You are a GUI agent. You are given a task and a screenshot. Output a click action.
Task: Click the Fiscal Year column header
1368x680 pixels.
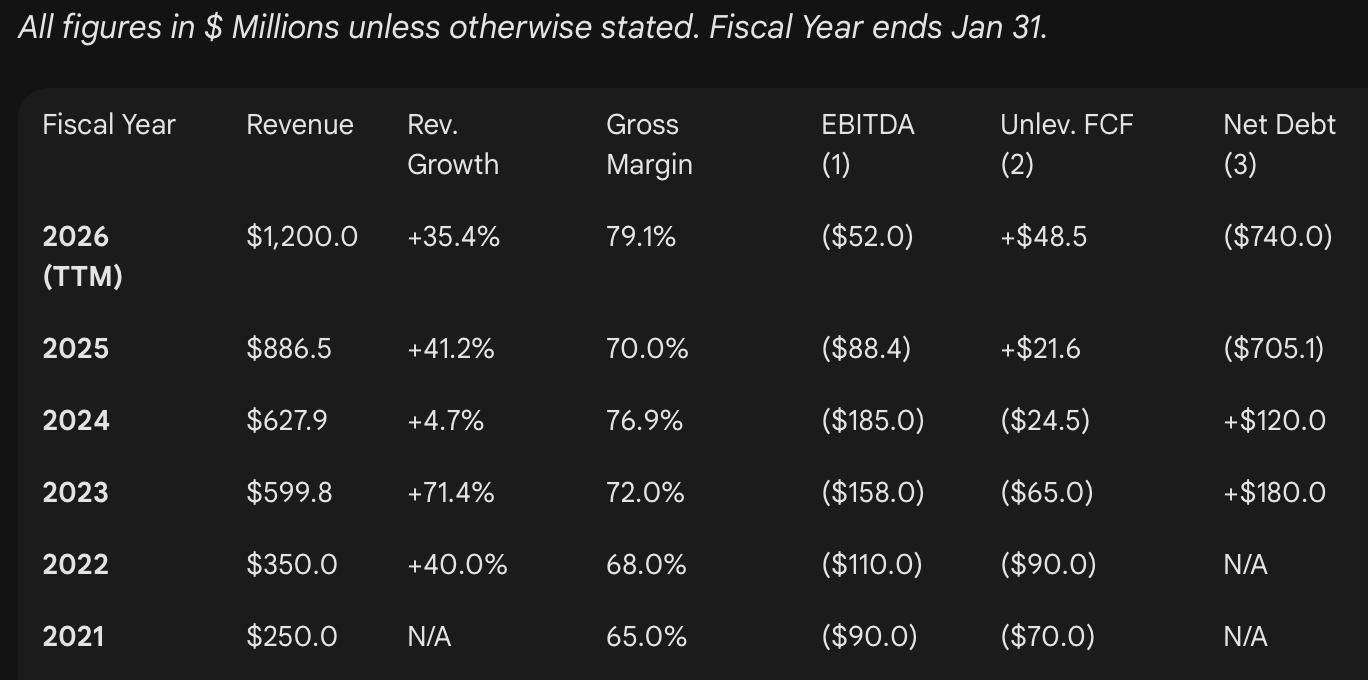pos(109,125)
